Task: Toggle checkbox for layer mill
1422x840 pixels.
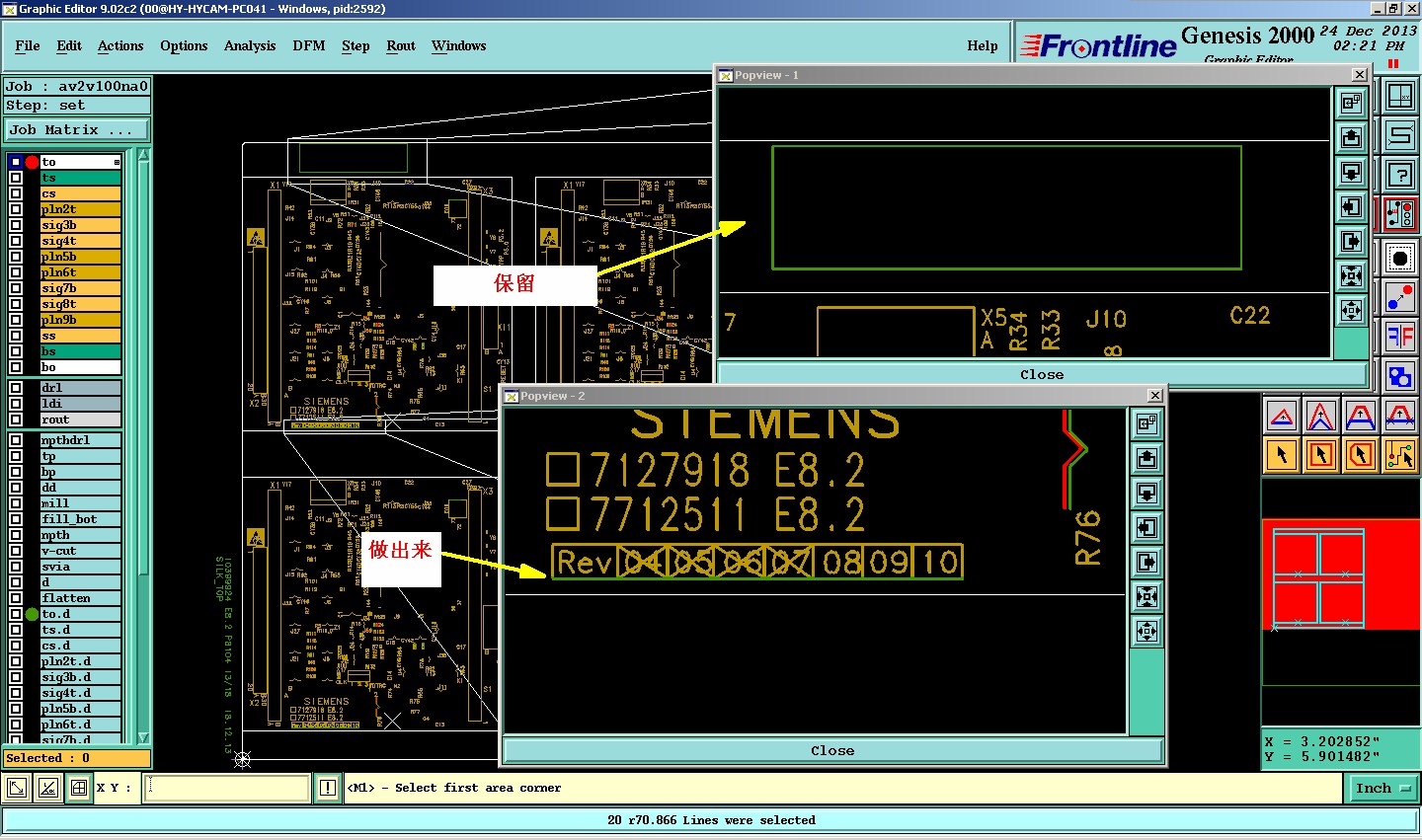Action: click(x=16, y=503)
